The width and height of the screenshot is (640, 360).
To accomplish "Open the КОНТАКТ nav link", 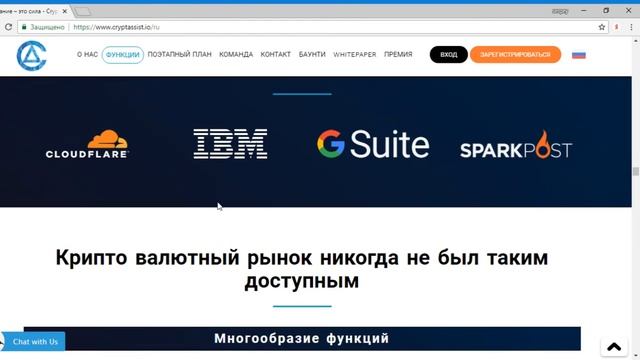I will 276,54.
